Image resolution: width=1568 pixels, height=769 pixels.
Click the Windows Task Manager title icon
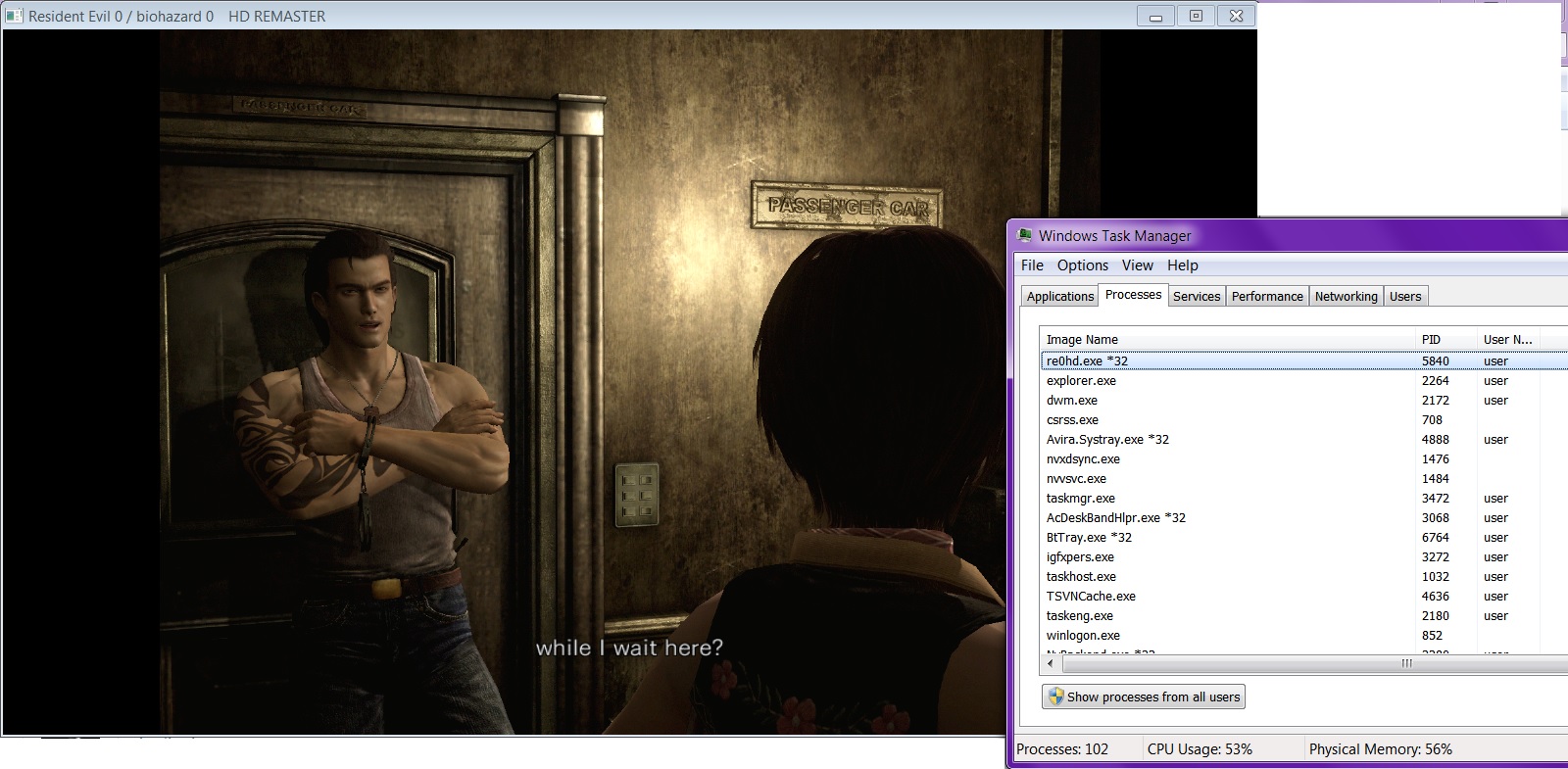pyautogui.click(x=1025, y=235)
